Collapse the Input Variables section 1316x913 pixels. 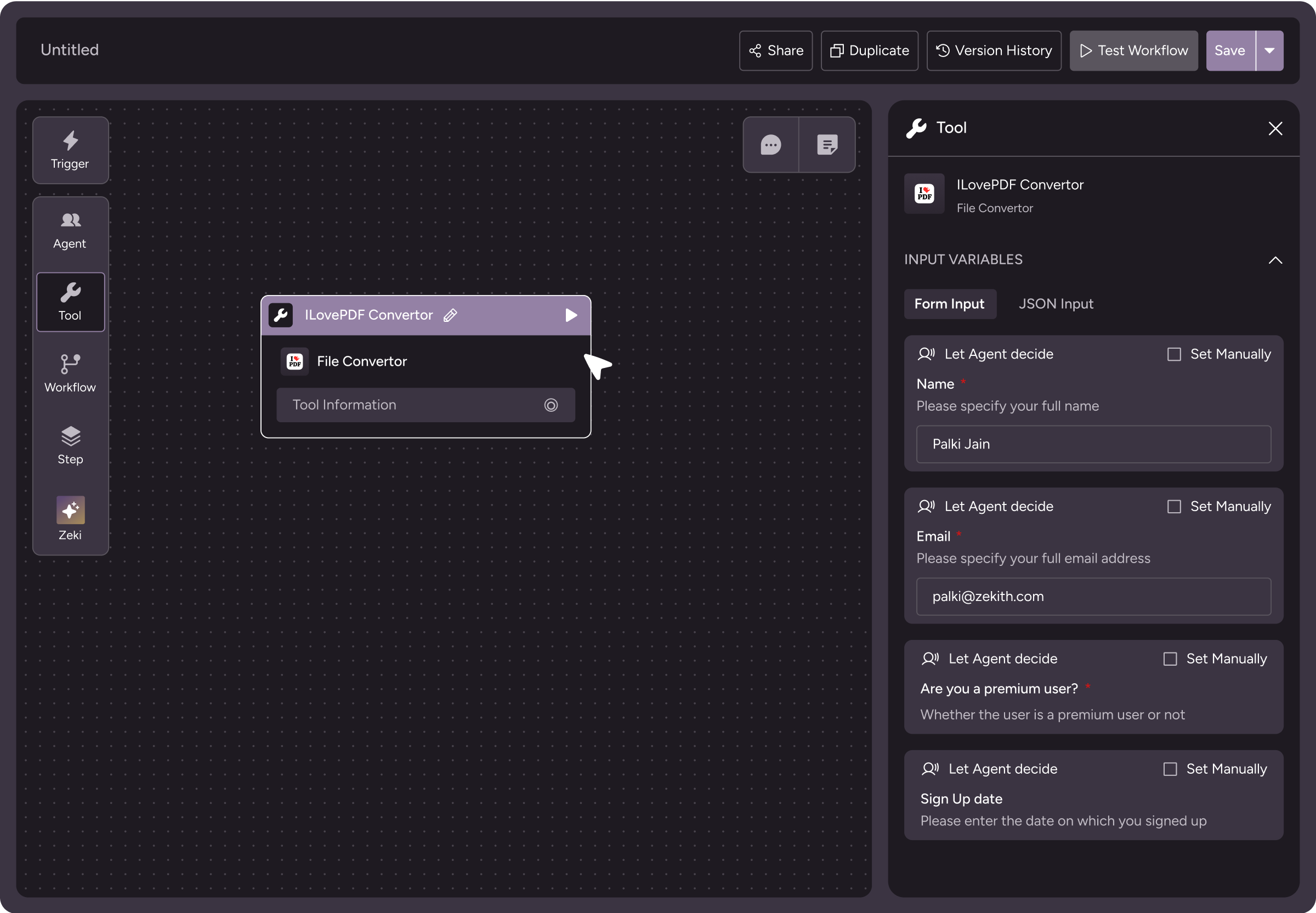point(1275,260)
